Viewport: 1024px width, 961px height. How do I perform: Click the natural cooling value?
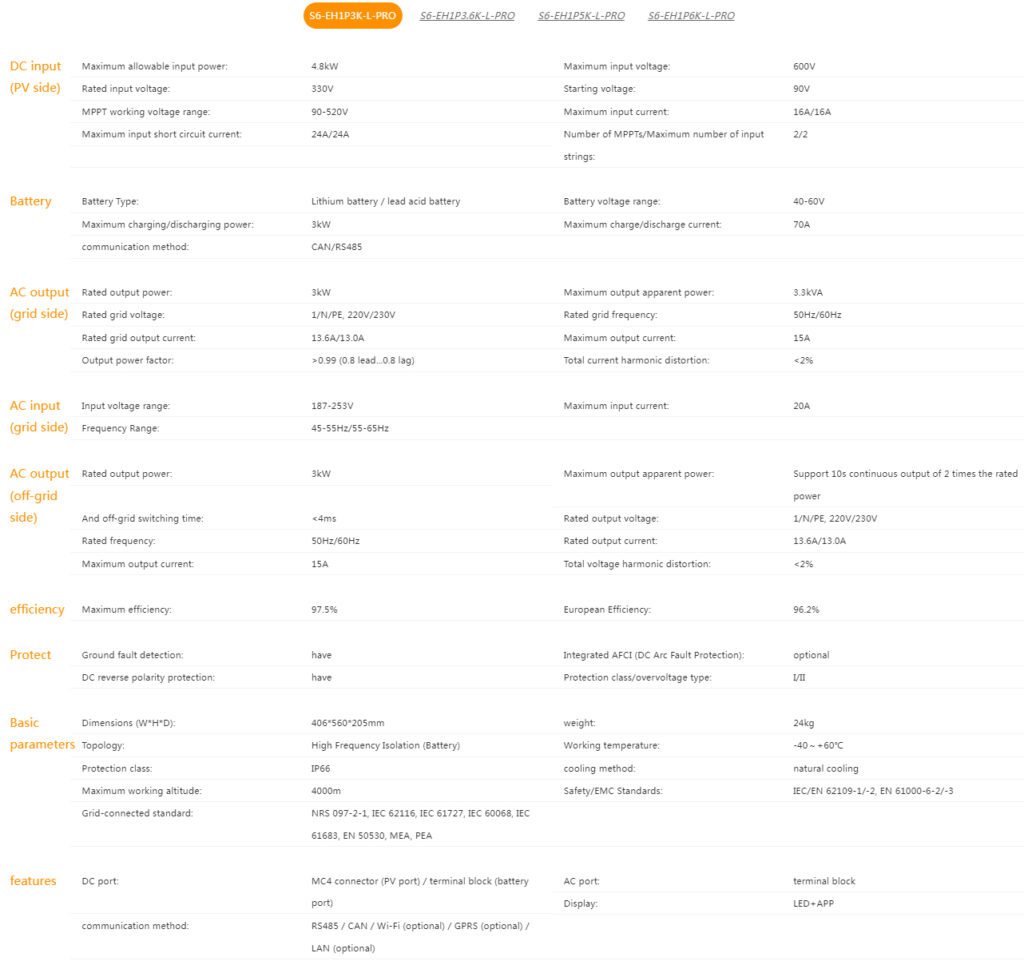[826, 768]
